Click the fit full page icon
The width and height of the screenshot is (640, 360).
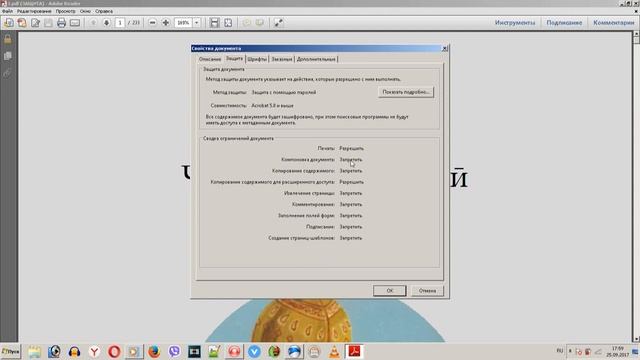coord(228,23)
